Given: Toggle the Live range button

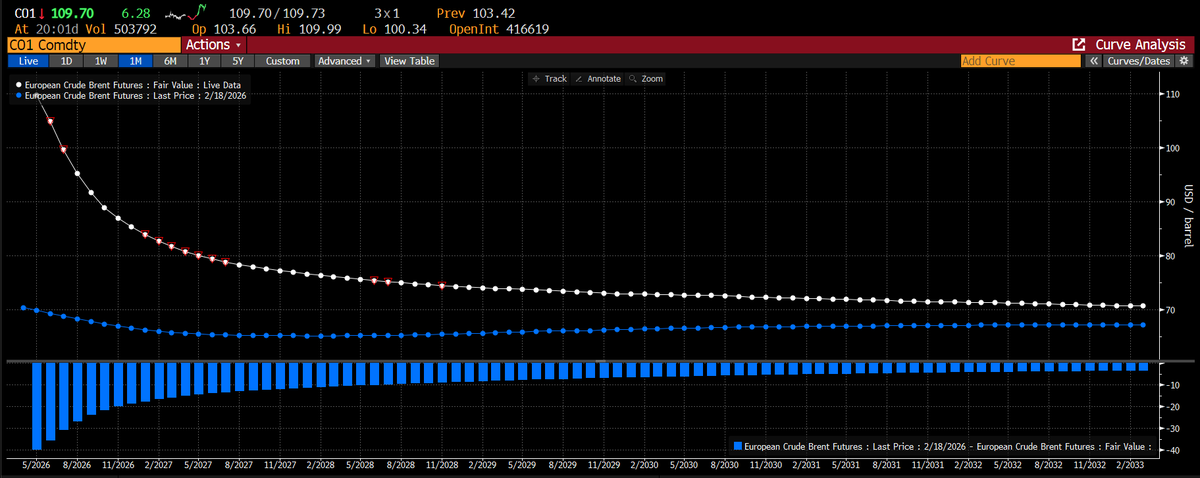Looking at the screenshot, I should pyautogui.click(x=27, y=61).
